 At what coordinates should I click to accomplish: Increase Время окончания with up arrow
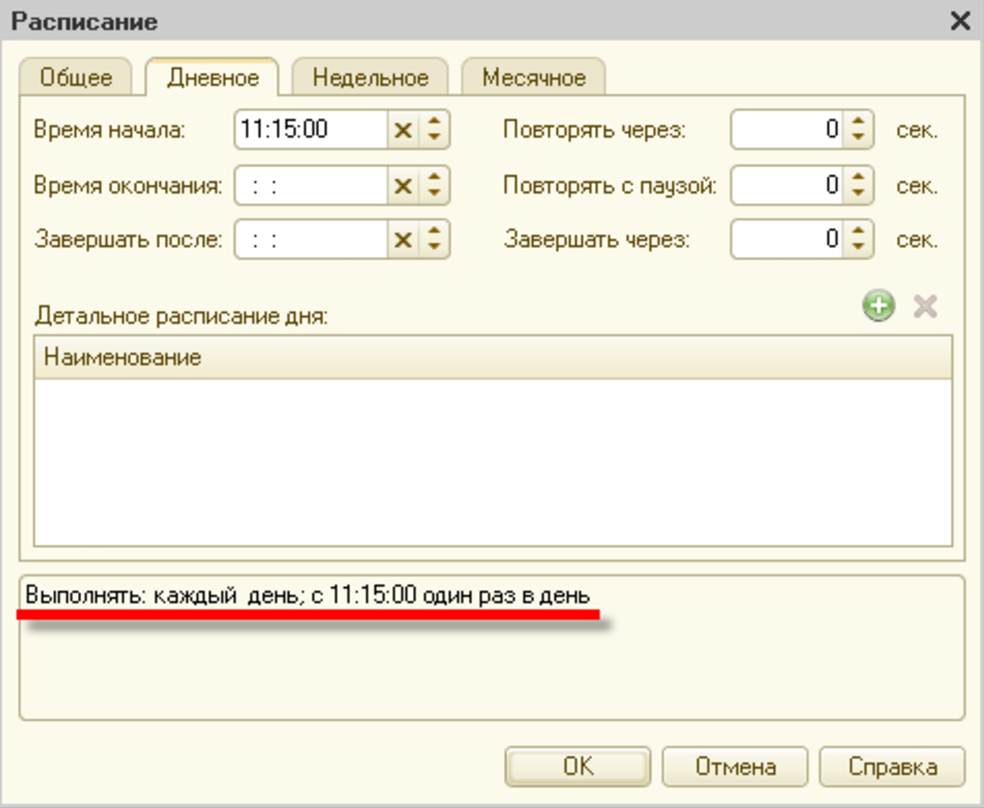click(434, 177)
